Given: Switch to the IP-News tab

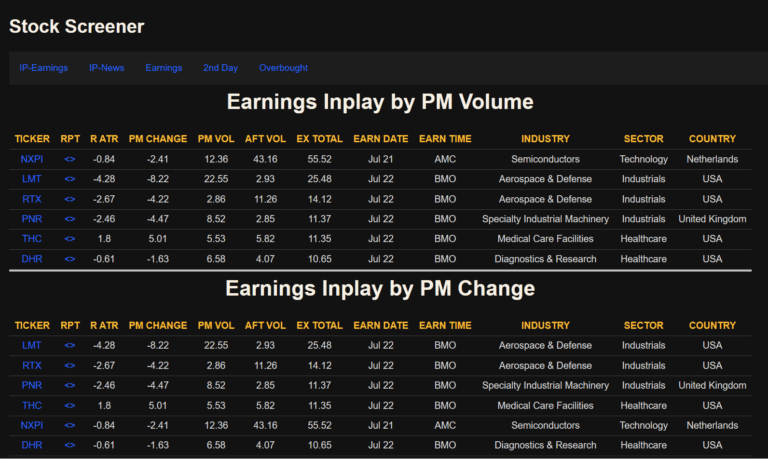Looking at the screenshot, I should click(106, 68).
